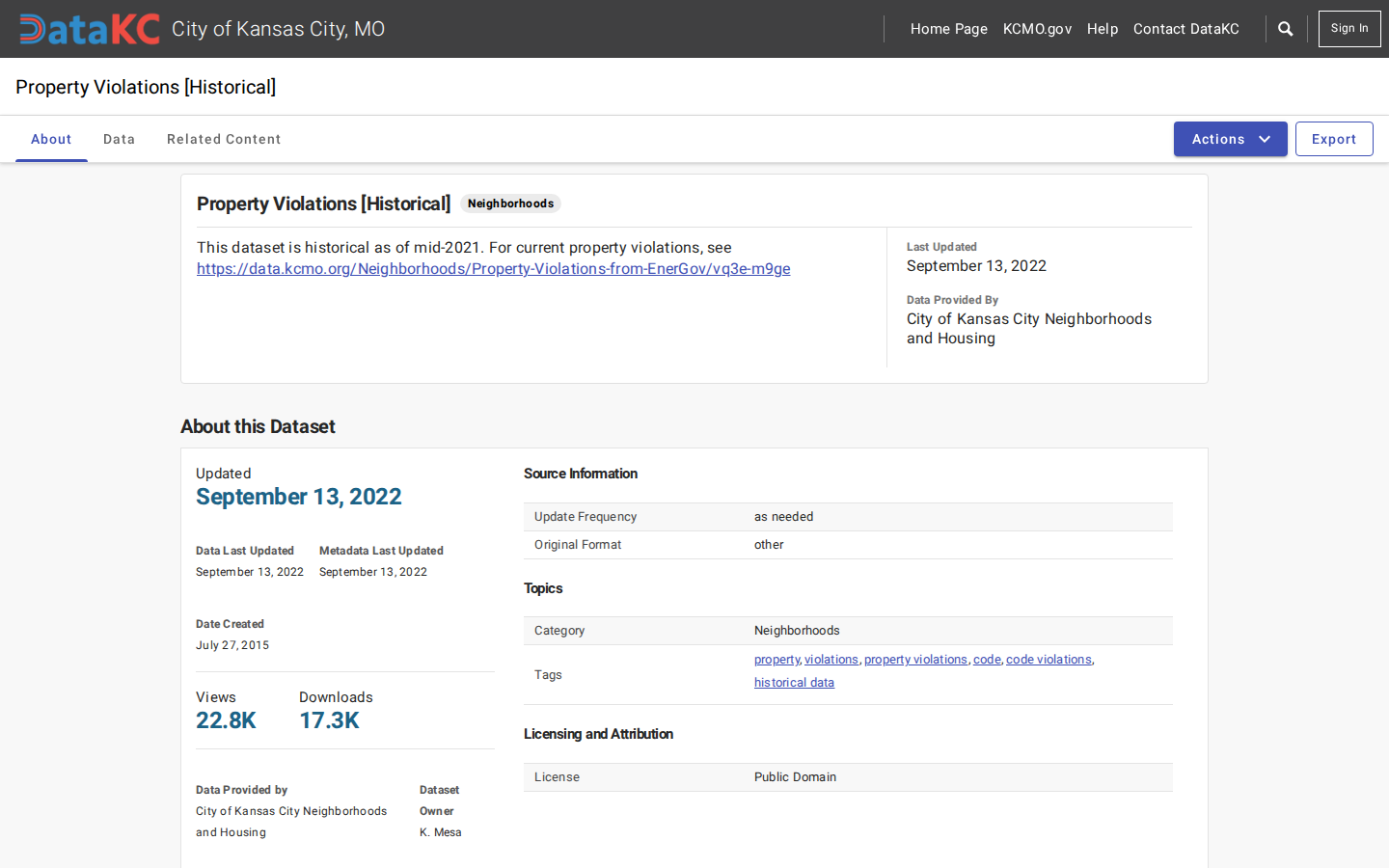Click the 'Update Frequency' row label
The height and width of the screenshot is (868, 1389).
(x=586, y=517)
